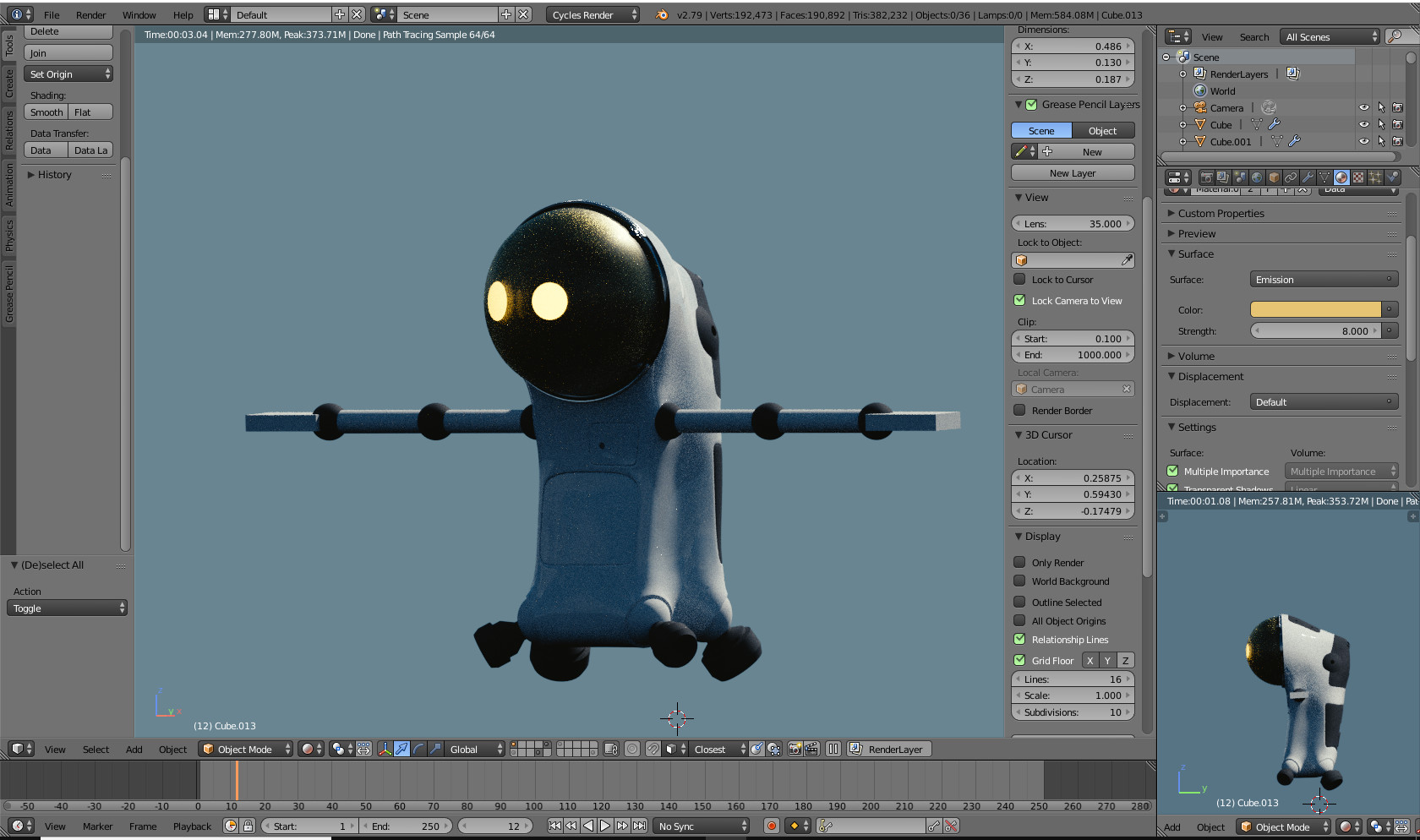Image resolution: width=1420 pixels, height=840 pixels.
Task: Enable the Only Render checkbox
Action: point(1019,562)
